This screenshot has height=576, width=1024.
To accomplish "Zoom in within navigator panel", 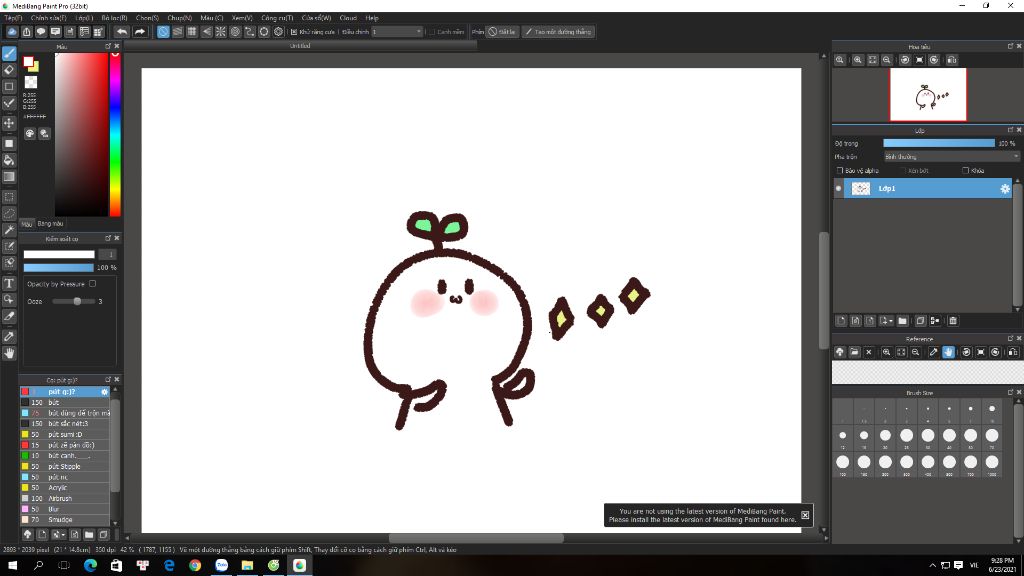I will [x=857, y=60].
